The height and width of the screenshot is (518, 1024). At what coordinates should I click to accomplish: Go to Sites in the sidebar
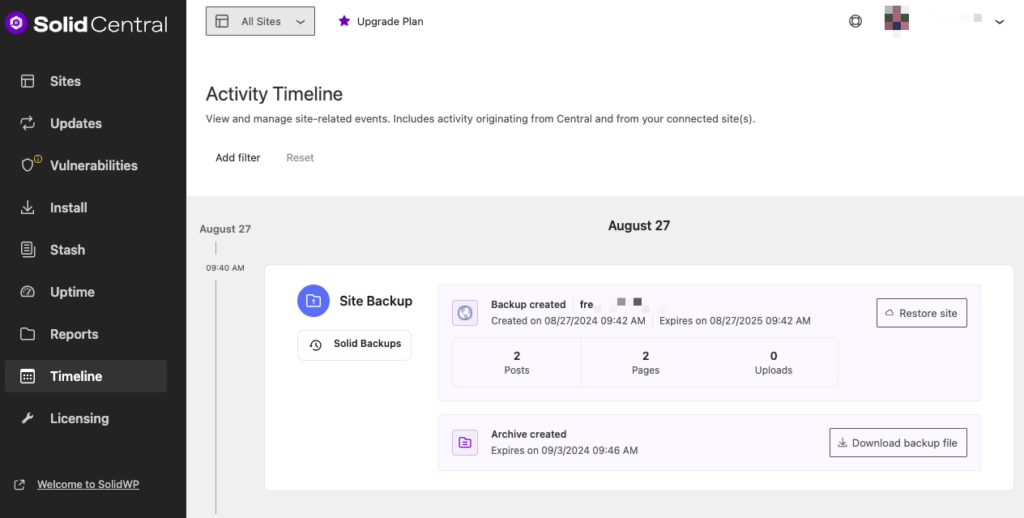65,81
